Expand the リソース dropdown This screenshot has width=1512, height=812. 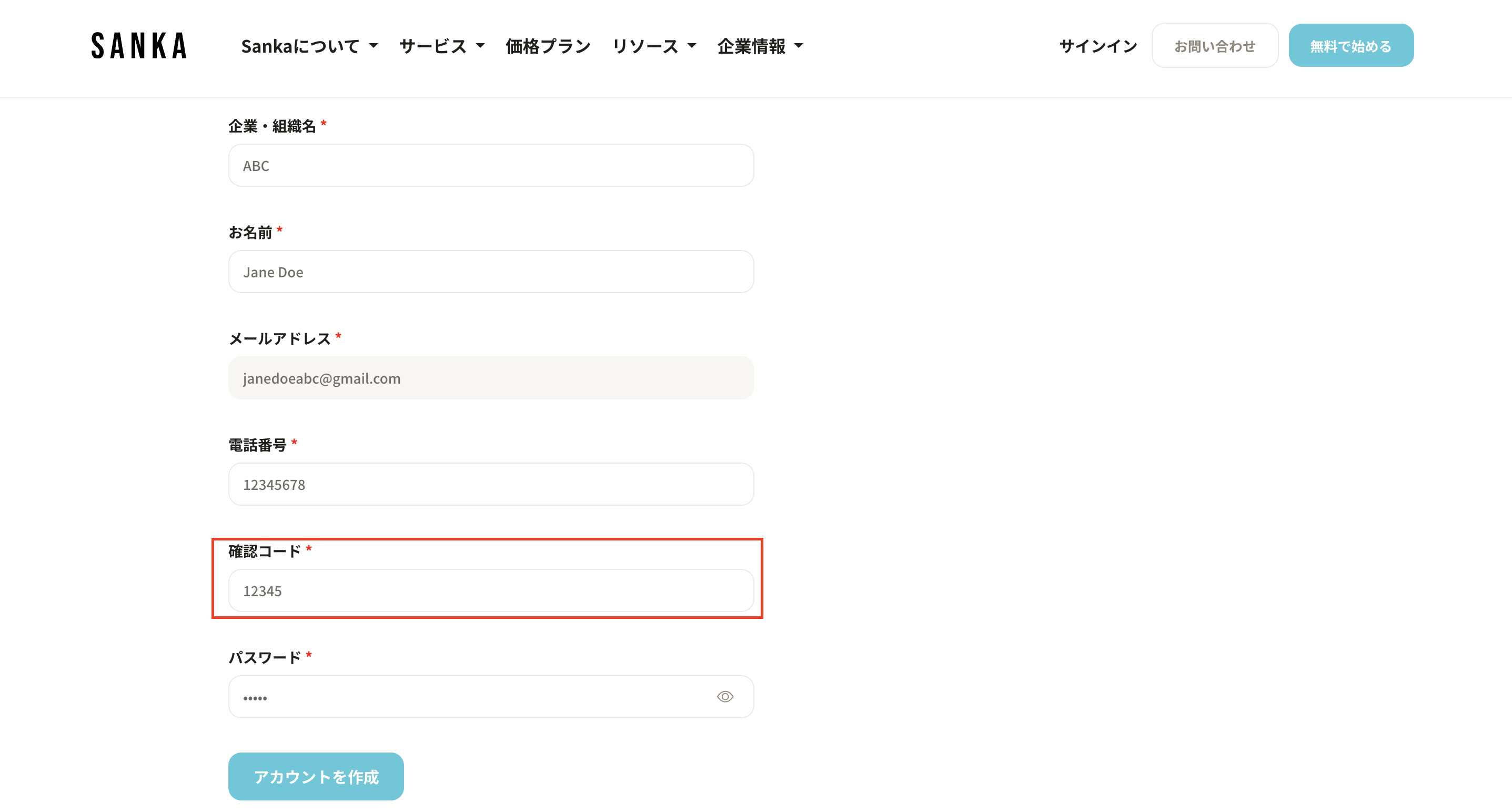point(653,46)
